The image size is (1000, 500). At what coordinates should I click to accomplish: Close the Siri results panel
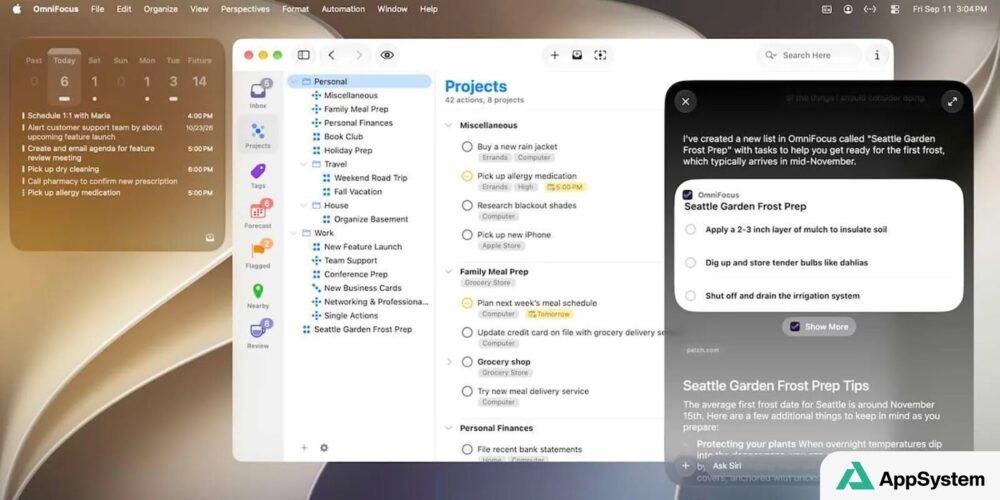[686, 101]
